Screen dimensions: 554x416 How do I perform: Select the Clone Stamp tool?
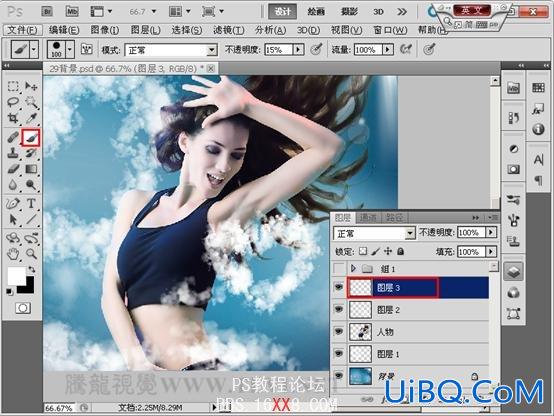[x=13, y=153]
